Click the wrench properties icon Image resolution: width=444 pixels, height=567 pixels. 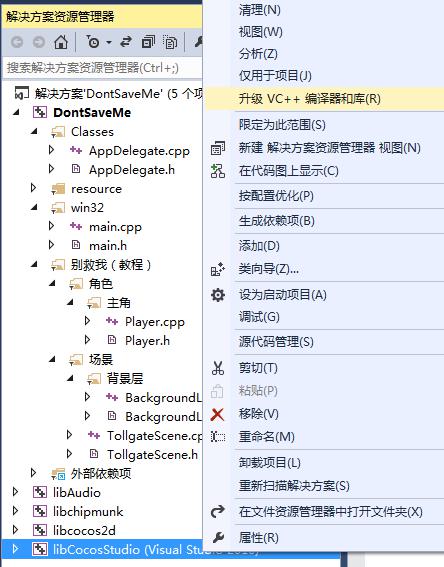(218, 538)
